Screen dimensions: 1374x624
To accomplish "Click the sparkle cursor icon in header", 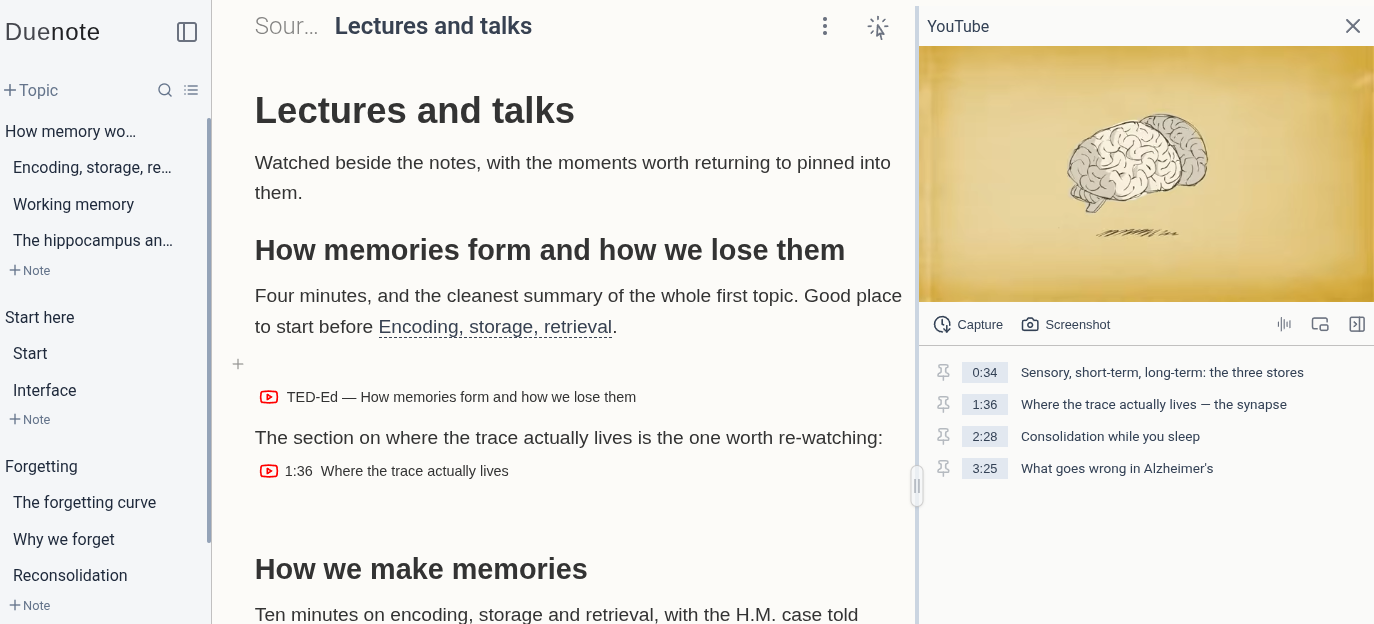I will pos(877,27).
